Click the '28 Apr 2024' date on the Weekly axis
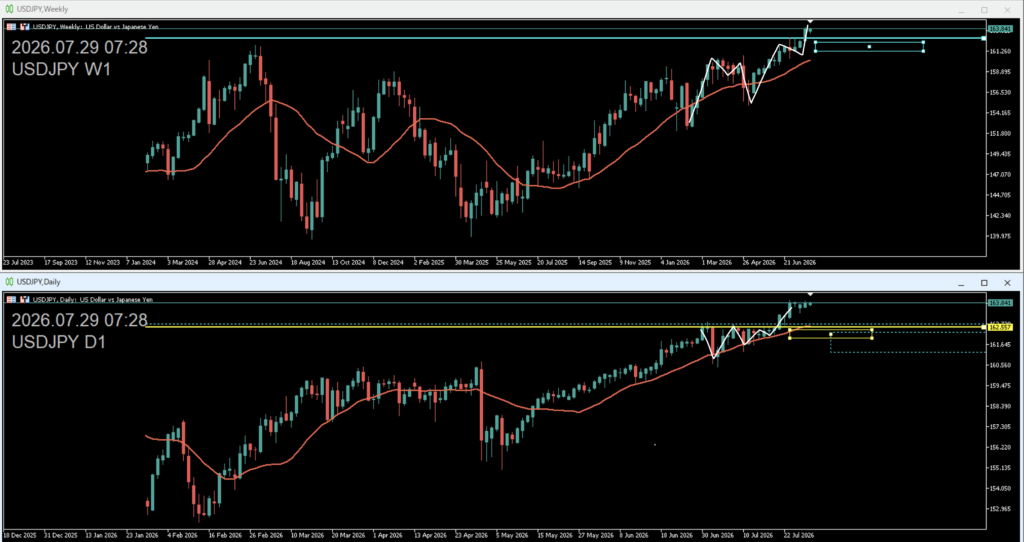 point(225,262)
